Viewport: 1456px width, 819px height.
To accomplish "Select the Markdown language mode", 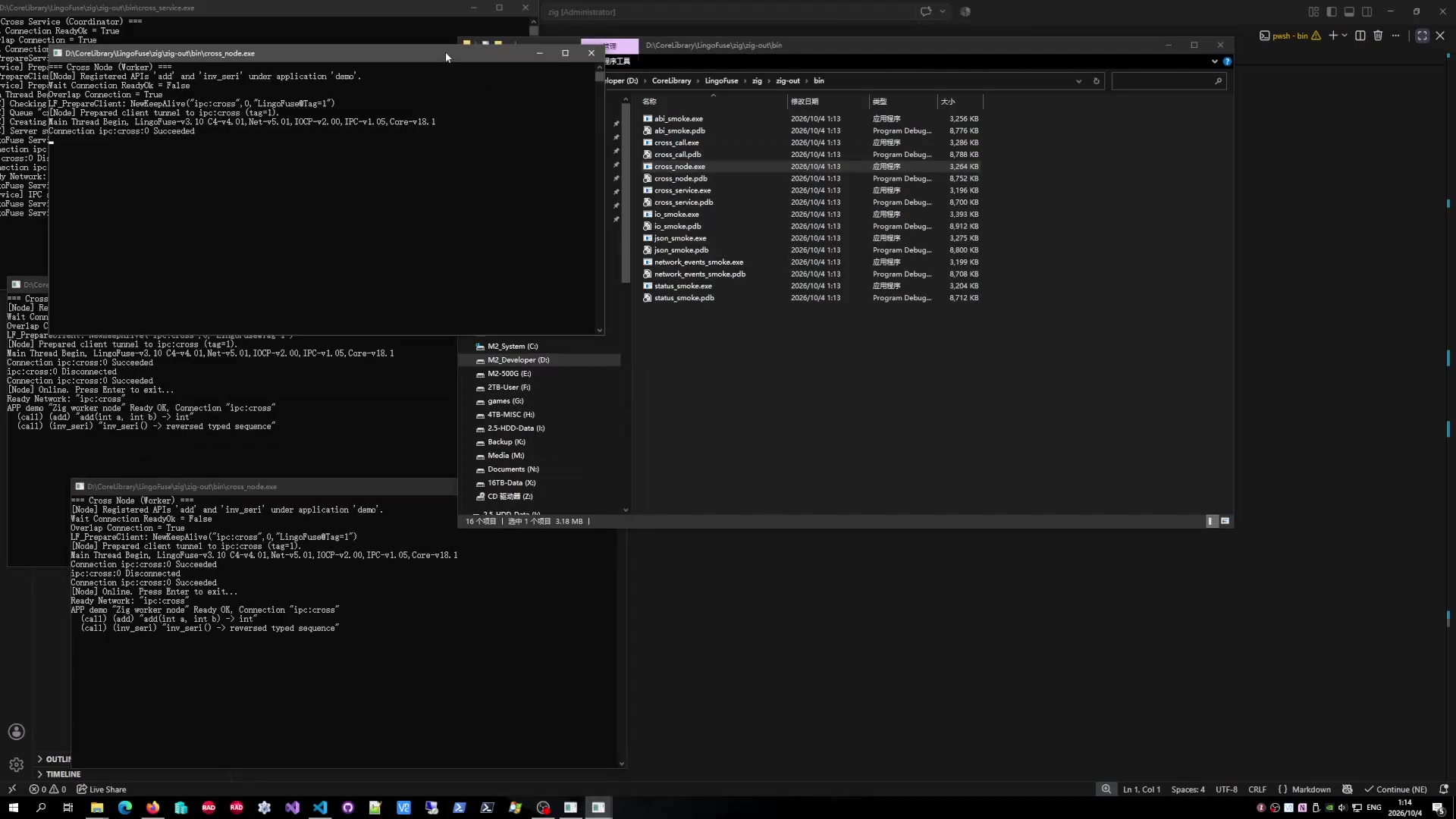I will click(x=1311, y=789).
